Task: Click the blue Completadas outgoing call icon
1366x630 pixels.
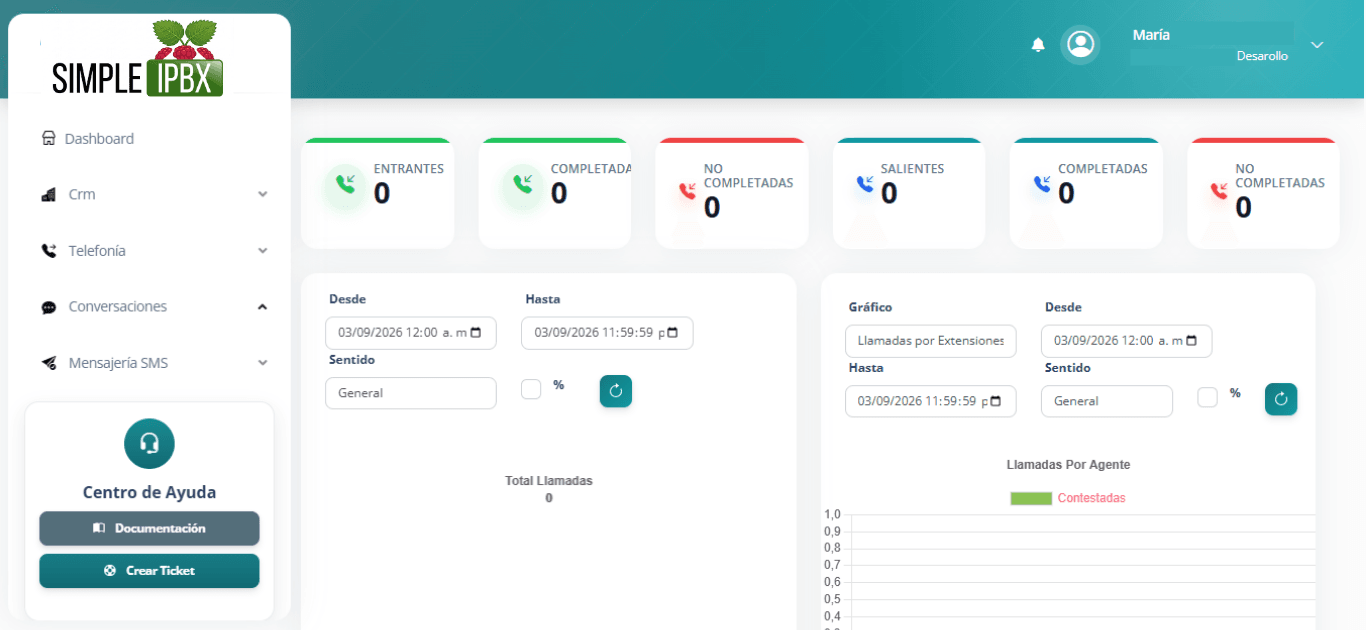Action: [x=1042, y=184]
